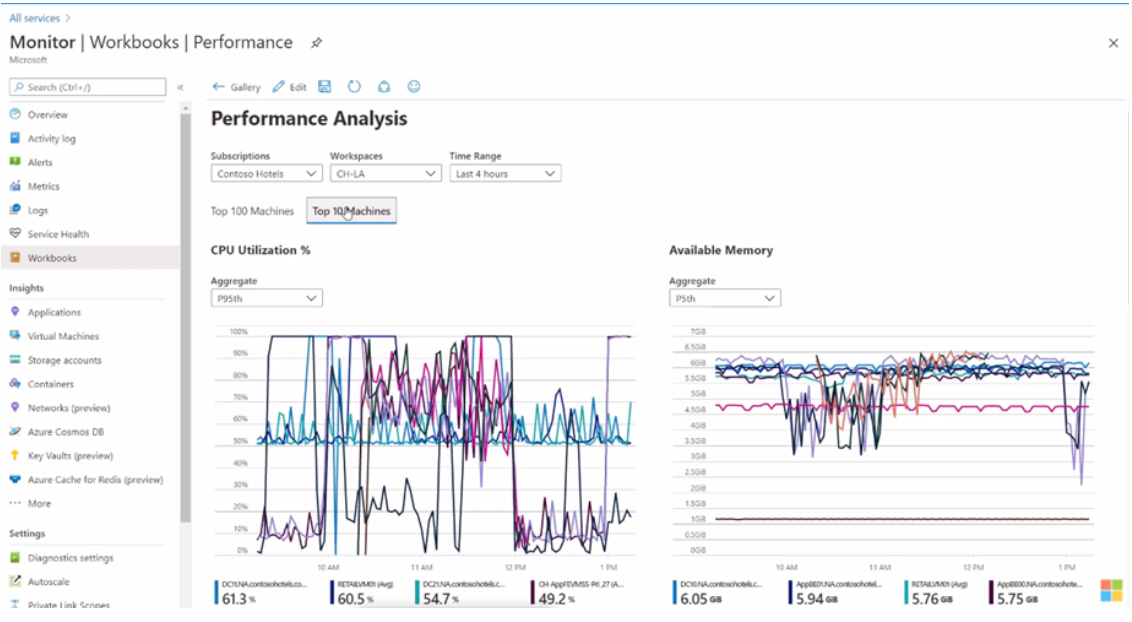
Task: Go to Alerts in the sidebar
Action: [x=40, y=162]
